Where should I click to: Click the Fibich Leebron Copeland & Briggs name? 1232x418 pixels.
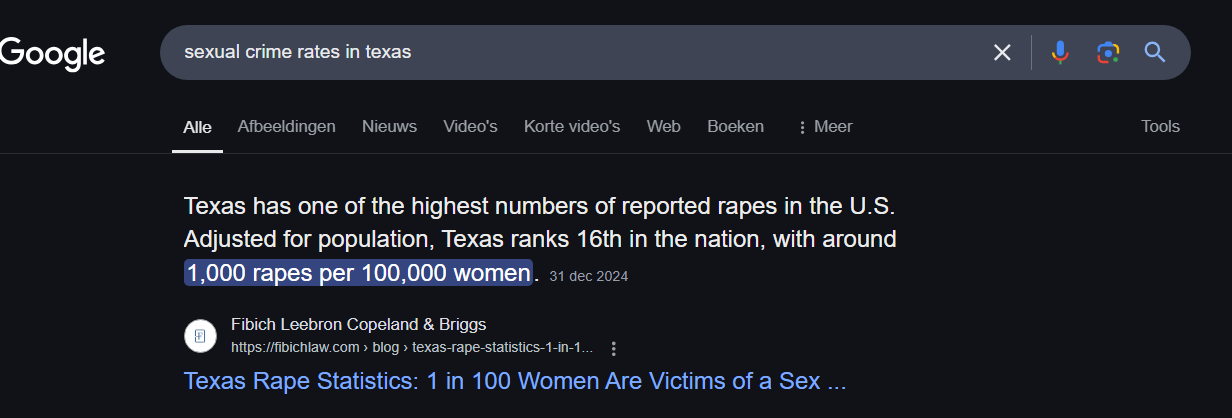pyautogui.click(x=359, y=324)
